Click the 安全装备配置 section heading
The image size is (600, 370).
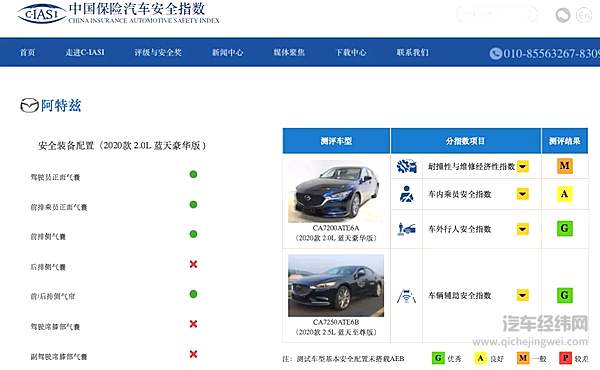tap(122, 145)
